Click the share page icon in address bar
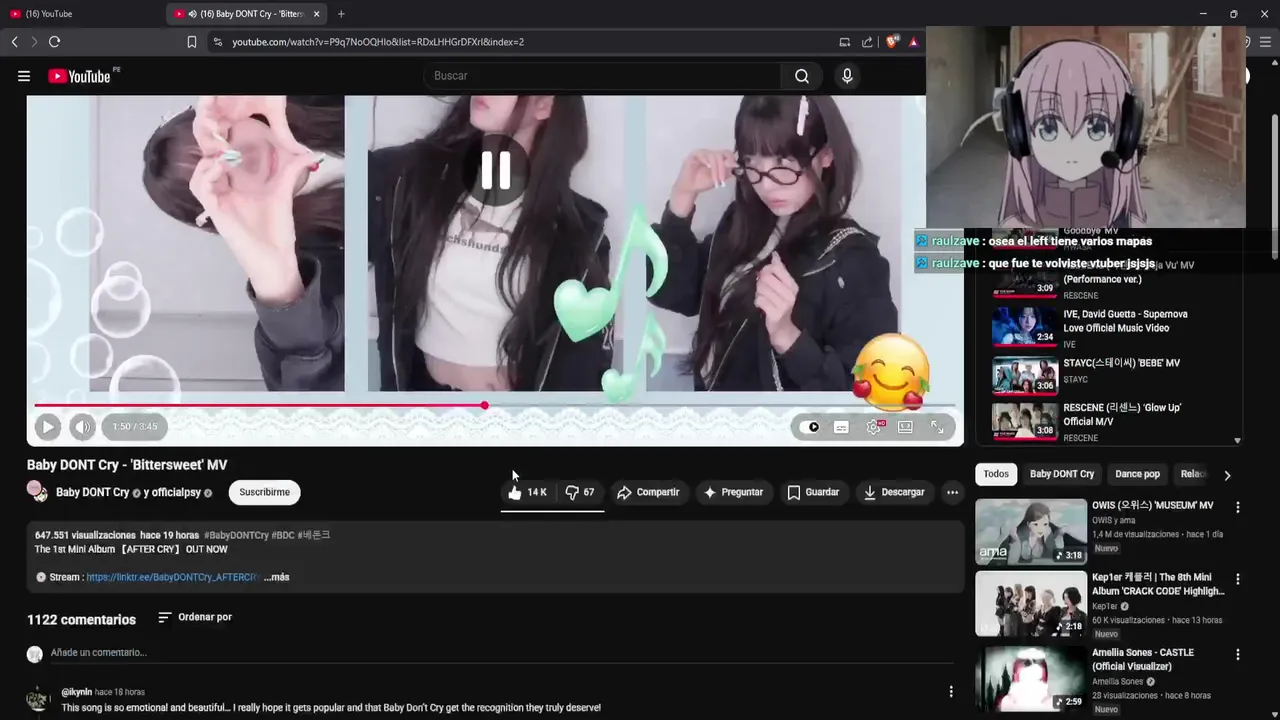 pos(867,42)
